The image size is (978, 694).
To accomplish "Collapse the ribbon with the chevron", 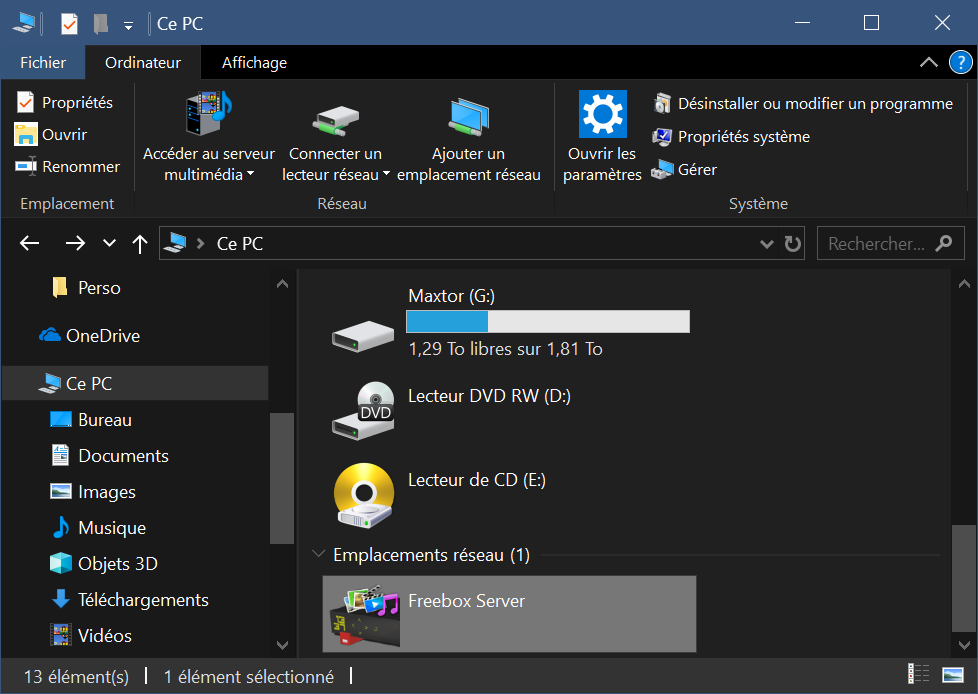I will coord(928,62).
